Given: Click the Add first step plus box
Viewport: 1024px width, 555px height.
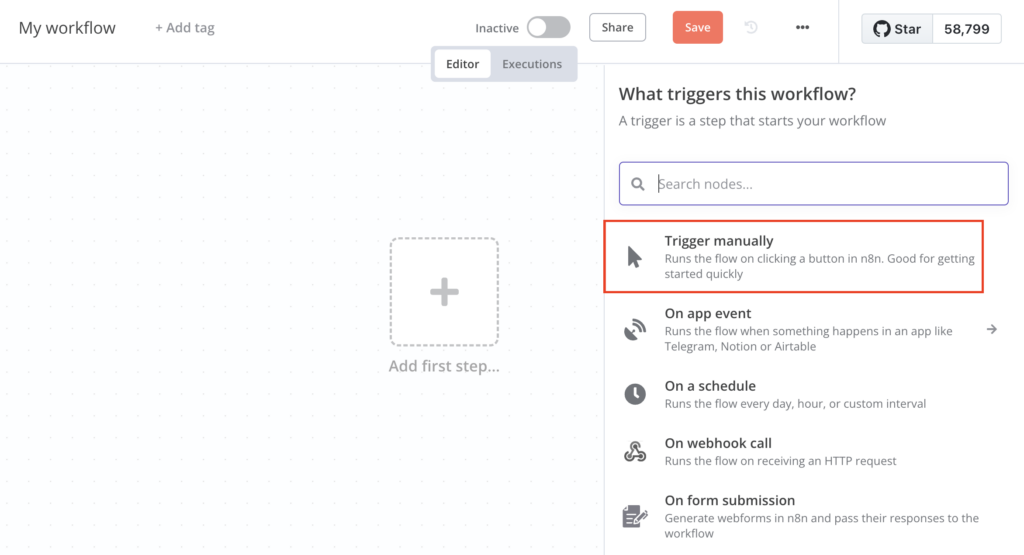Looking at the screenshot, I should click(x=444, y=291).
